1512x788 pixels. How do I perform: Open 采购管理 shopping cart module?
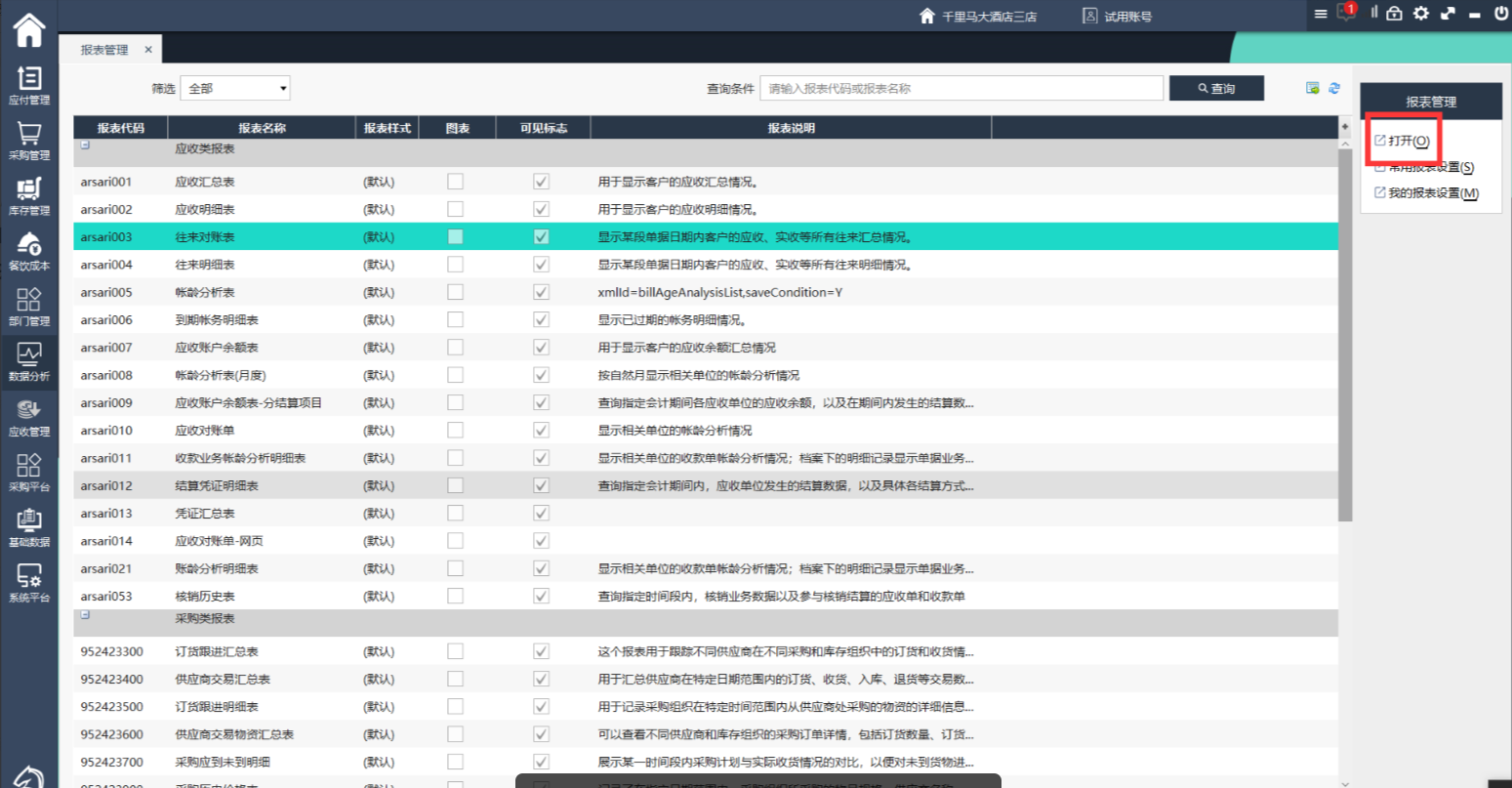pyautogui.click(x=28, y=140)
